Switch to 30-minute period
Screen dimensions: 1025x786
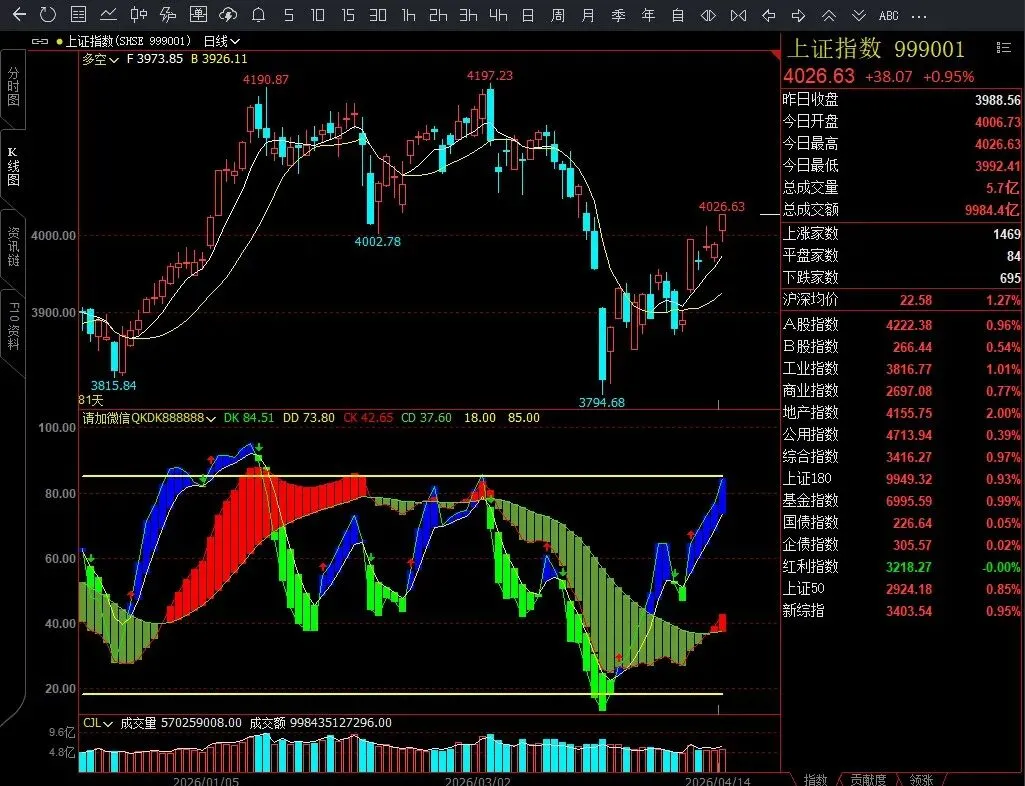coord(378,15)
